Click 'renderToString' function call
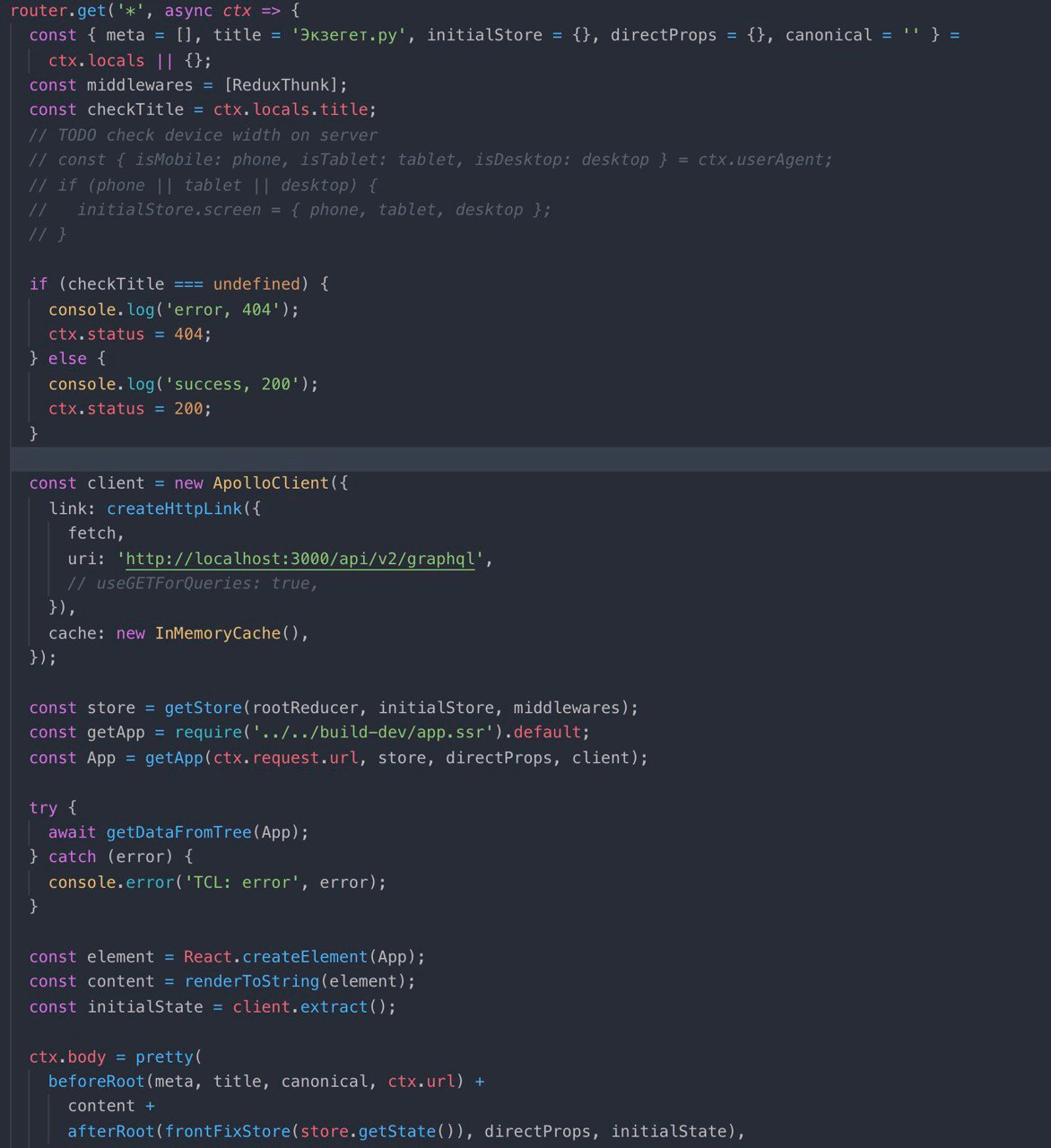This screenshot has width=1051, height=1148. point(252,981)
